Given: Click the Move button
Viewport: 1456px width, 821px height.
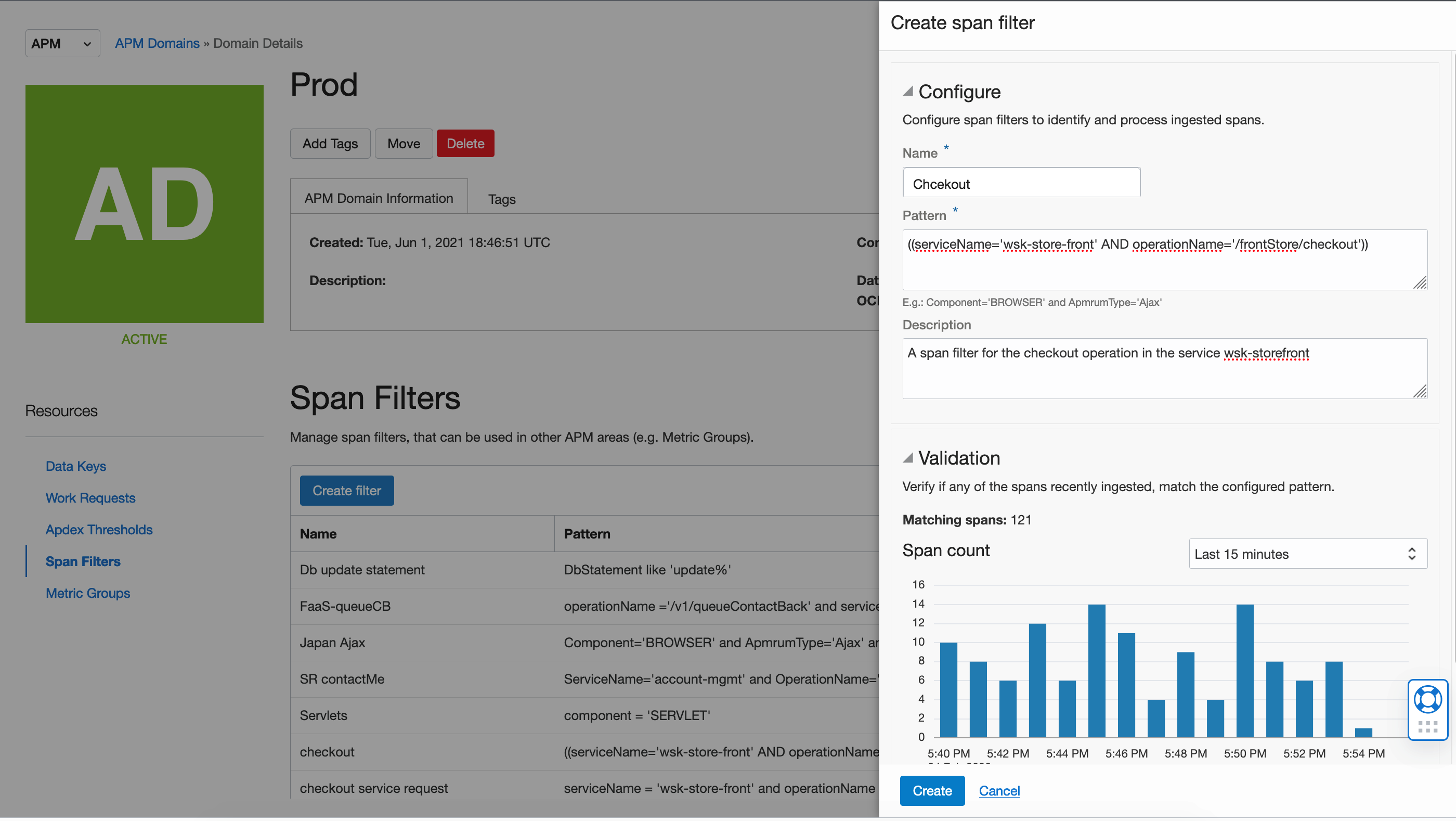Looking at the screenshot, I should [x=403, y=143].
